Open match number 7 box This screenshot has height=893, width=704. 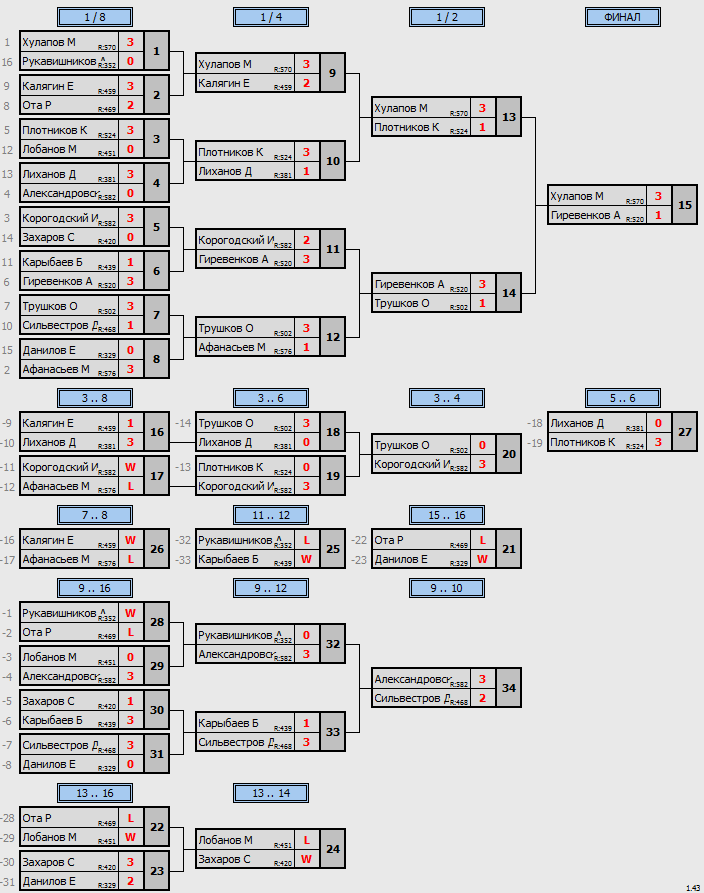coord(157,315)
